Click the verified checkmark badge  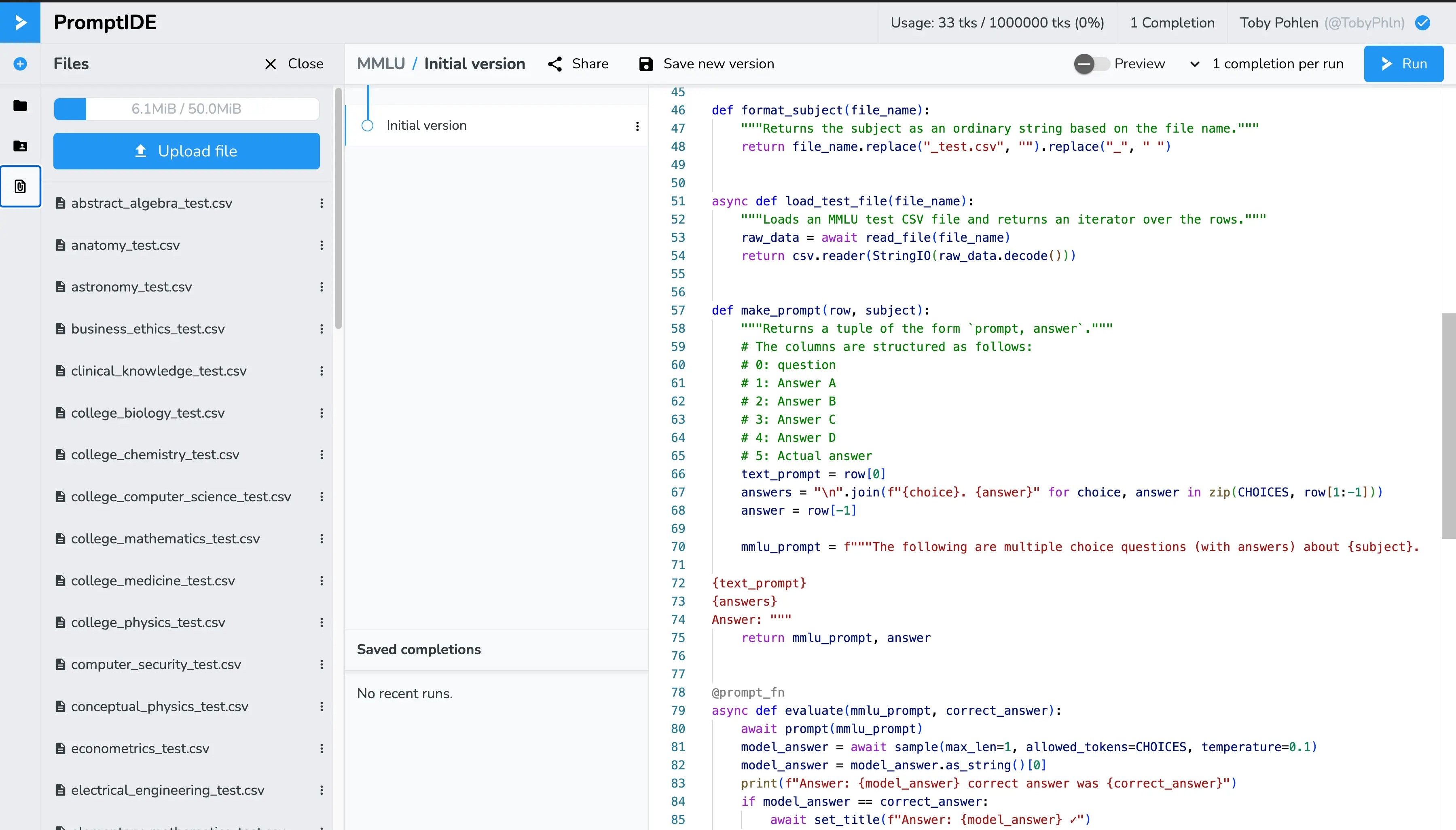coord(1423,23)
